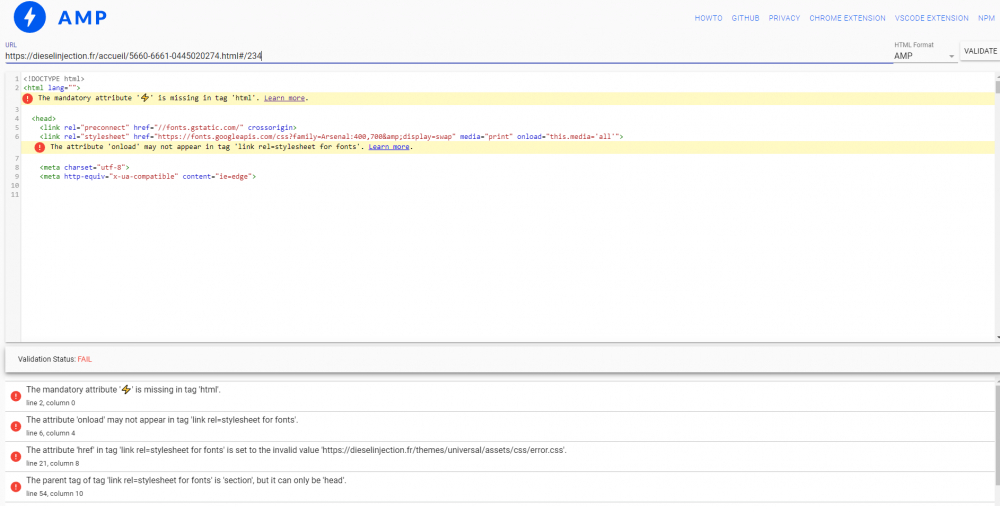Click the AMP lightning bolt logo
Image resolution: width=1000 pixels, height=506 pixels.
point(29,18)
